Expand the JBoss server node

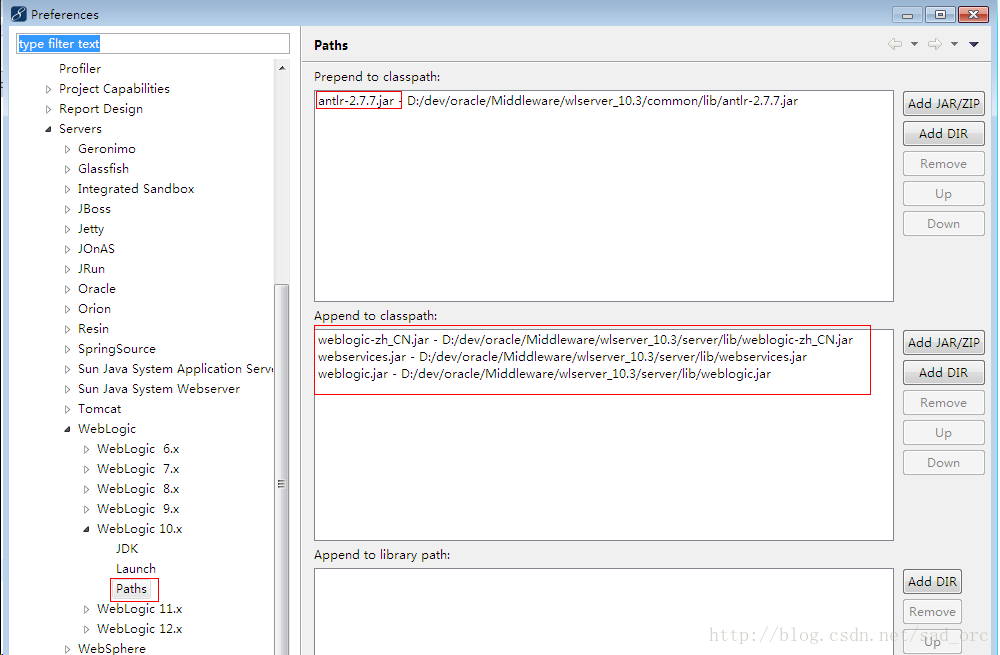pos(68,209)
